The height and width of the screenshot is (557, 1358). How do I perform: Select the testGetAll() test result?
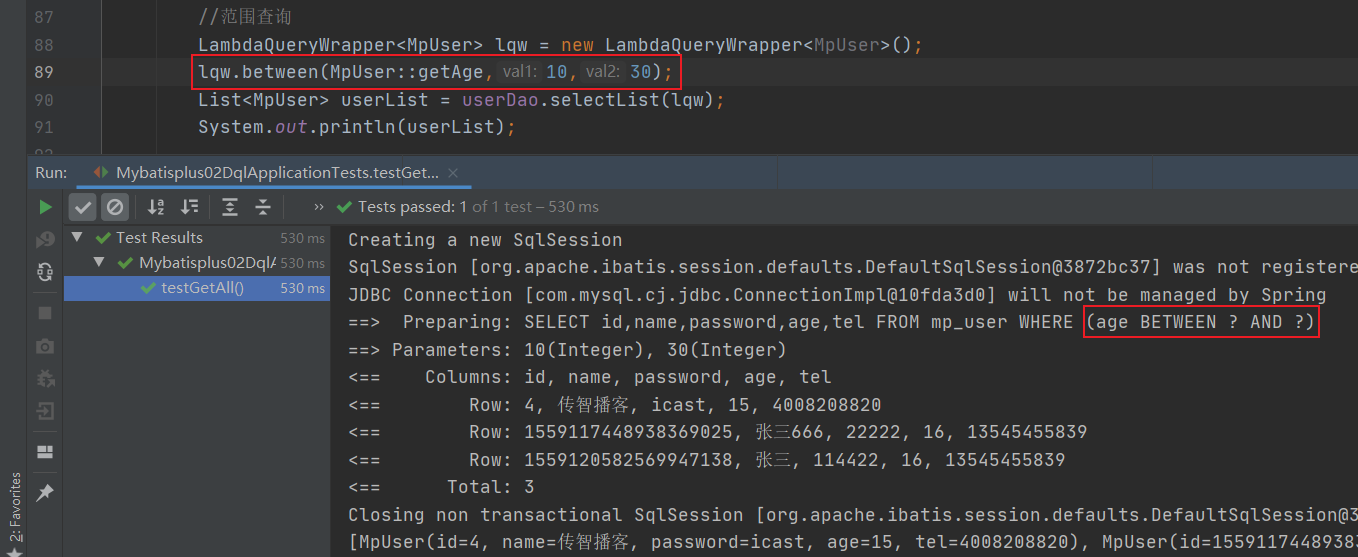tap(202, 288)
